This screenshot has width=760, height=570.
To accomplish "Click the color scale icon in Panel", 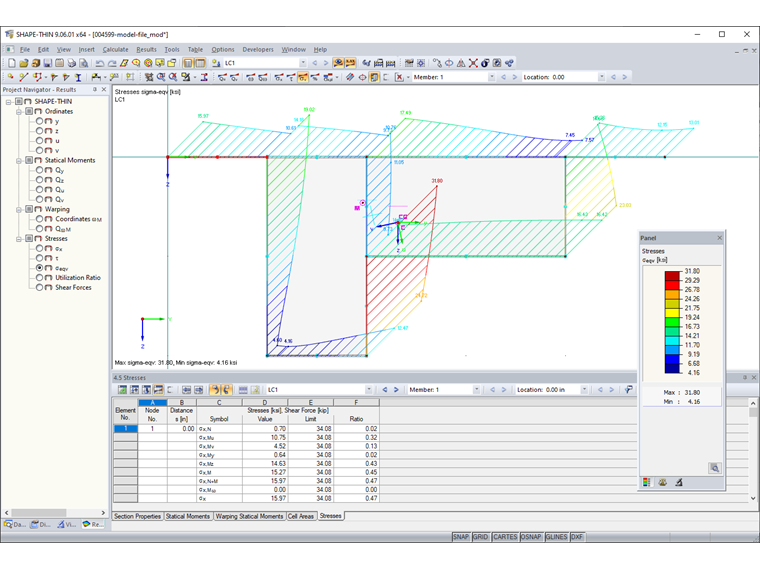I will coord(647,482).
